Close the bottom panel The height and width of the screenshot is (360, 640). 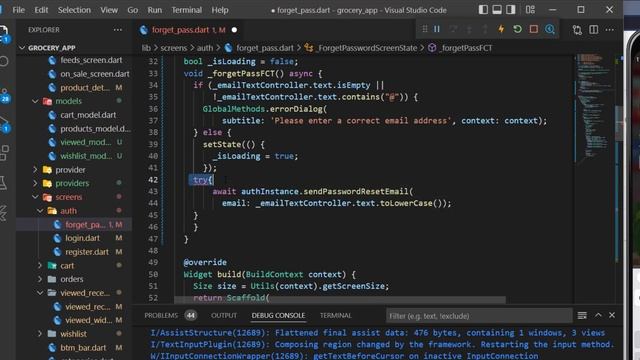click(x=612, y=315)
